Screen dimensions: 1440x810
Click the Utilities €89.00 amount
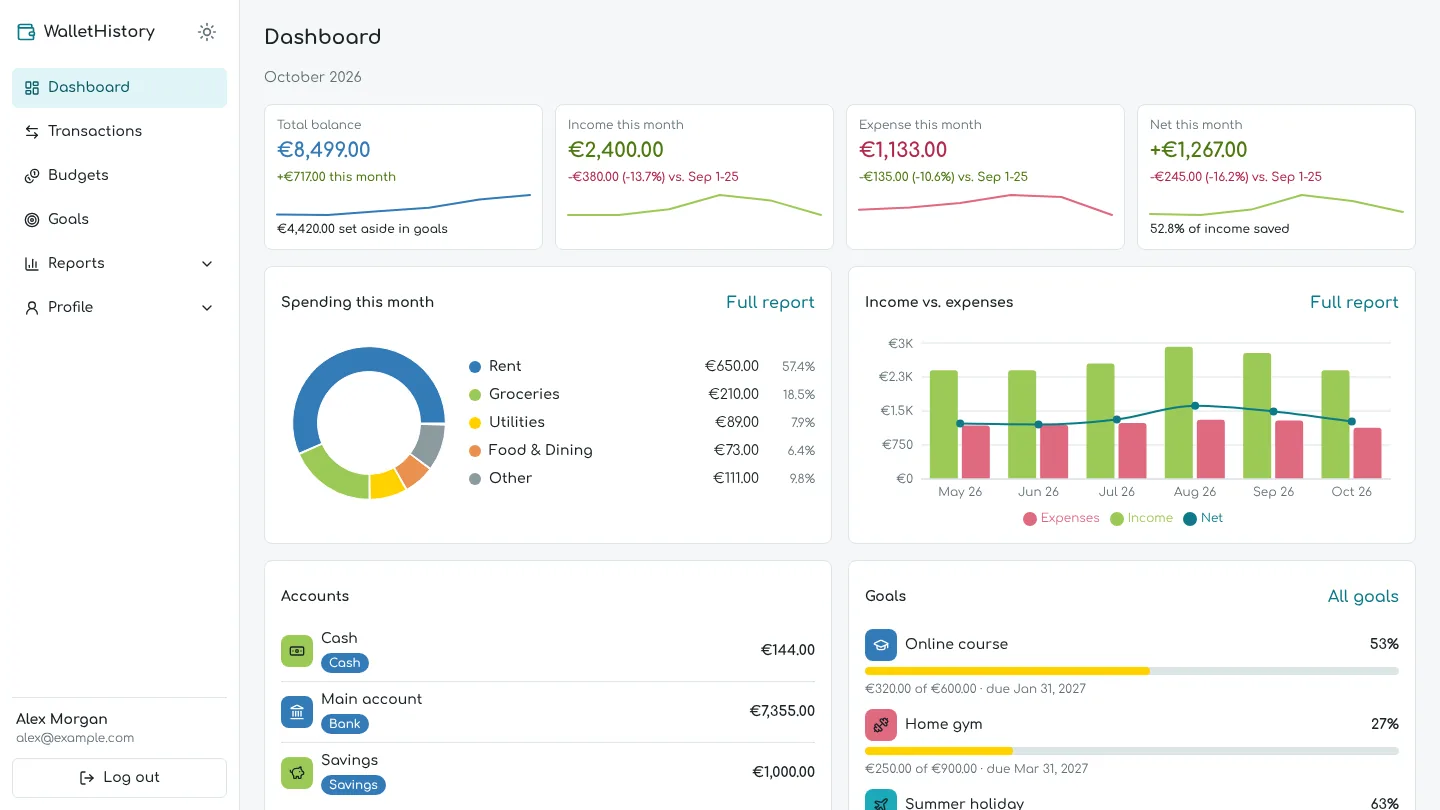[737, 423]
